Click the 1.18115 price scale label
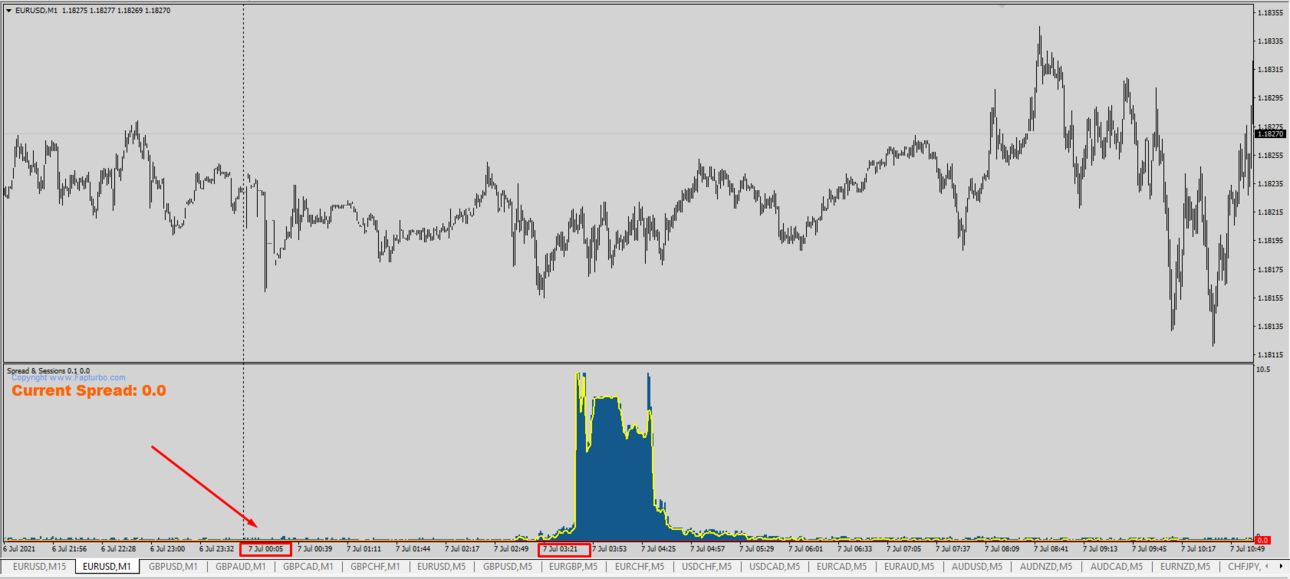 [1270, 354]
